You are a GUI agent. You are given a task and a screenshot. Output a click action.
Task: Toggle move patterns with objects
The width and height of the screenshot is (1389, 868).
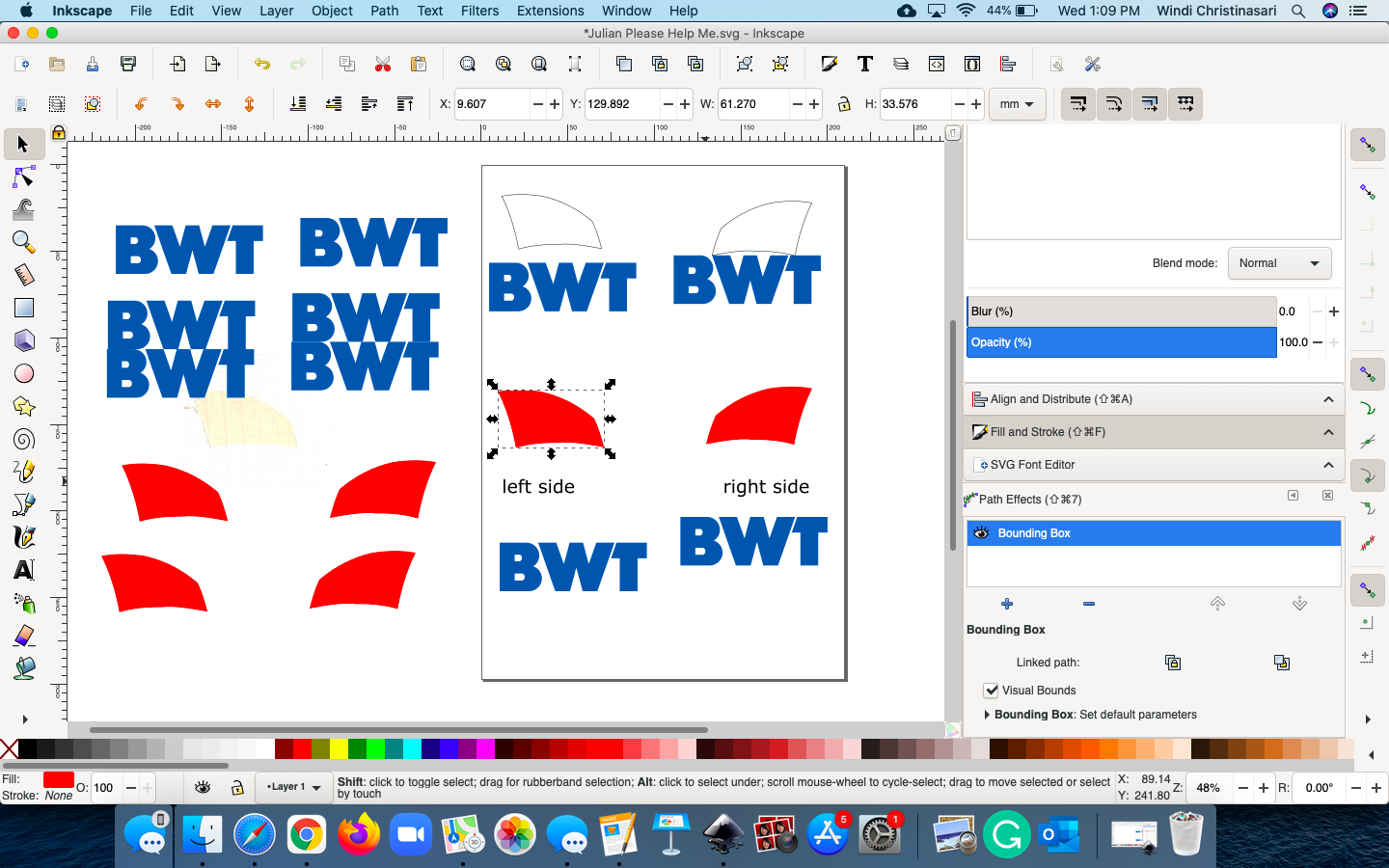click(x=1185, y=104)
